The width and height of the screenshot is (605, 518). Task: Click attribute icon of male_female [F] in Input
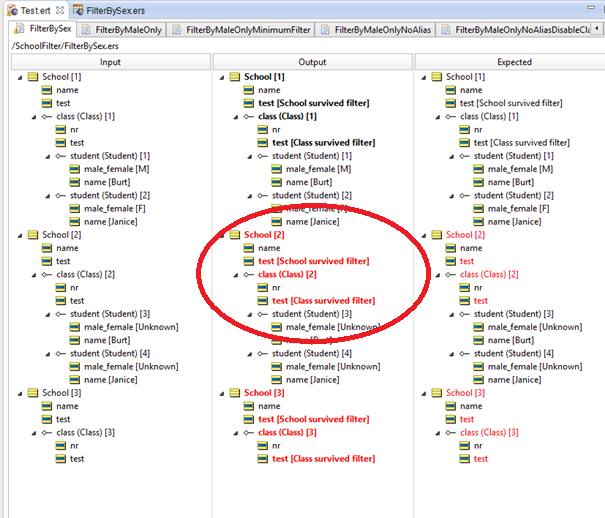pos(74,209)
